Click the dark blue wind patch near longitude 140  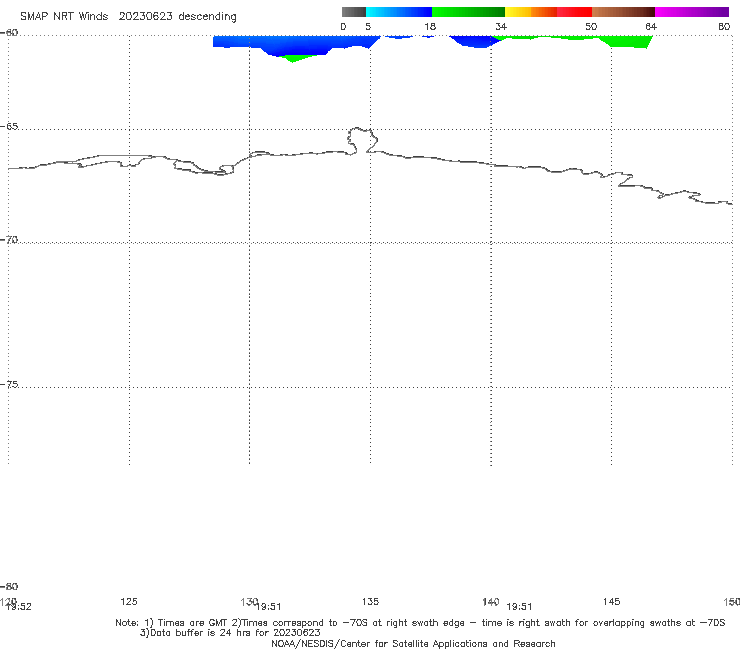point(476,42)
